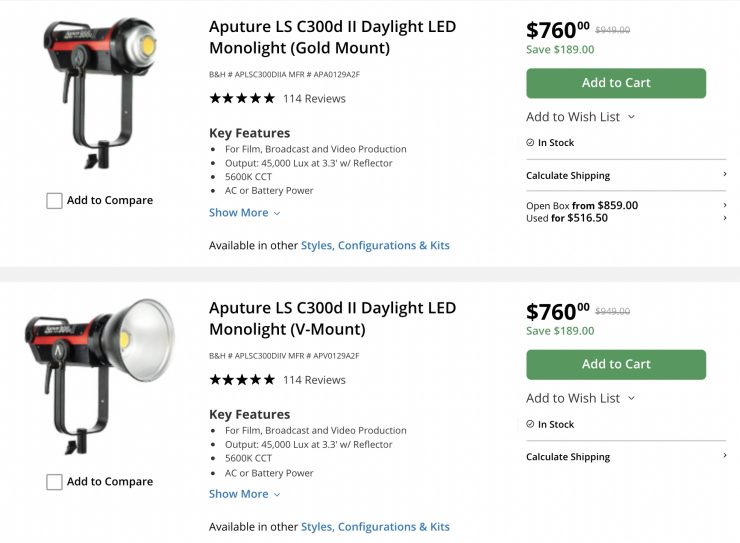Image resolution: width=740 pixels, height=543 pixels.
Task: Open Add to Wish List dropdown for Gold Mount
Action: coord(580,117)
